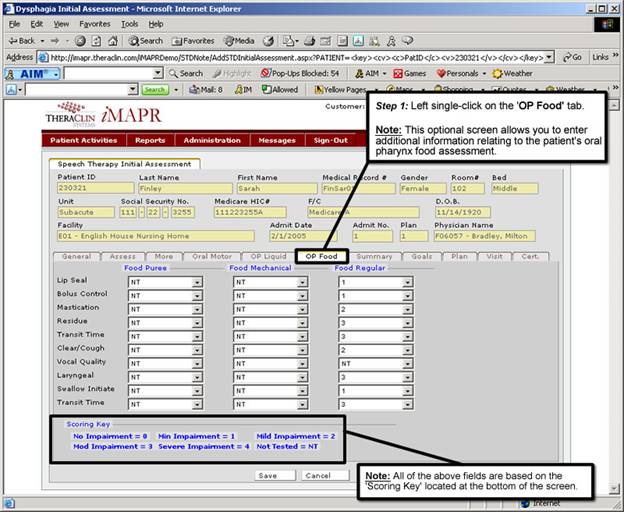Open the Home page icon
Viewport: 624px width, 512px height.
tap(113, 41)
